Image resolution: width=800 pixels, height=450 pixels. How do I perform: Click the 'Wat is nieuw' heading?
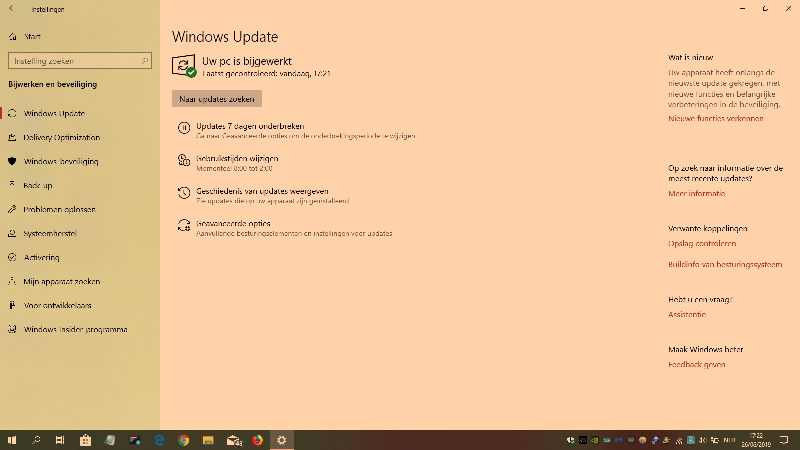pos(690,58)
